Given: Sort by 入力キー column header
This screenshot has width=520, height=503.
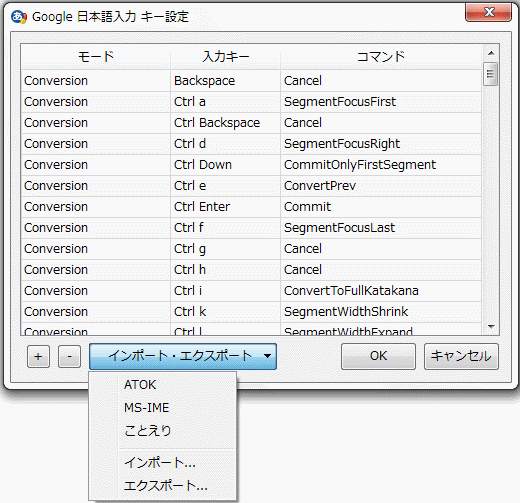Looking at the screenshot, I should click(x=226, y=57).
